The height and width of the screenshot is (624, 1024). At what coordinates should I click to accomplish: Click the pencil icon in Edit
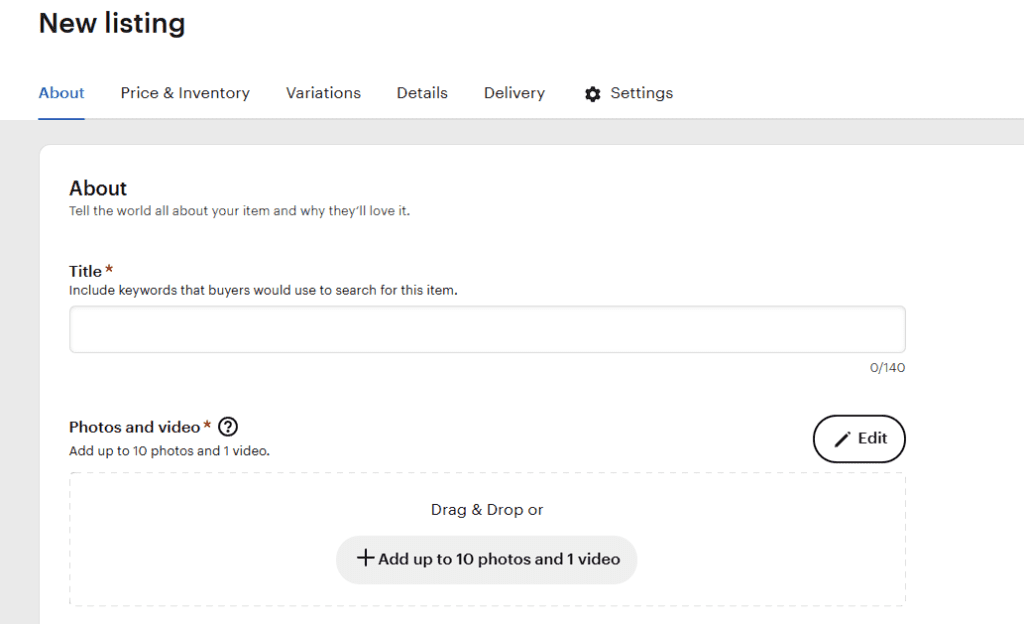842,439
